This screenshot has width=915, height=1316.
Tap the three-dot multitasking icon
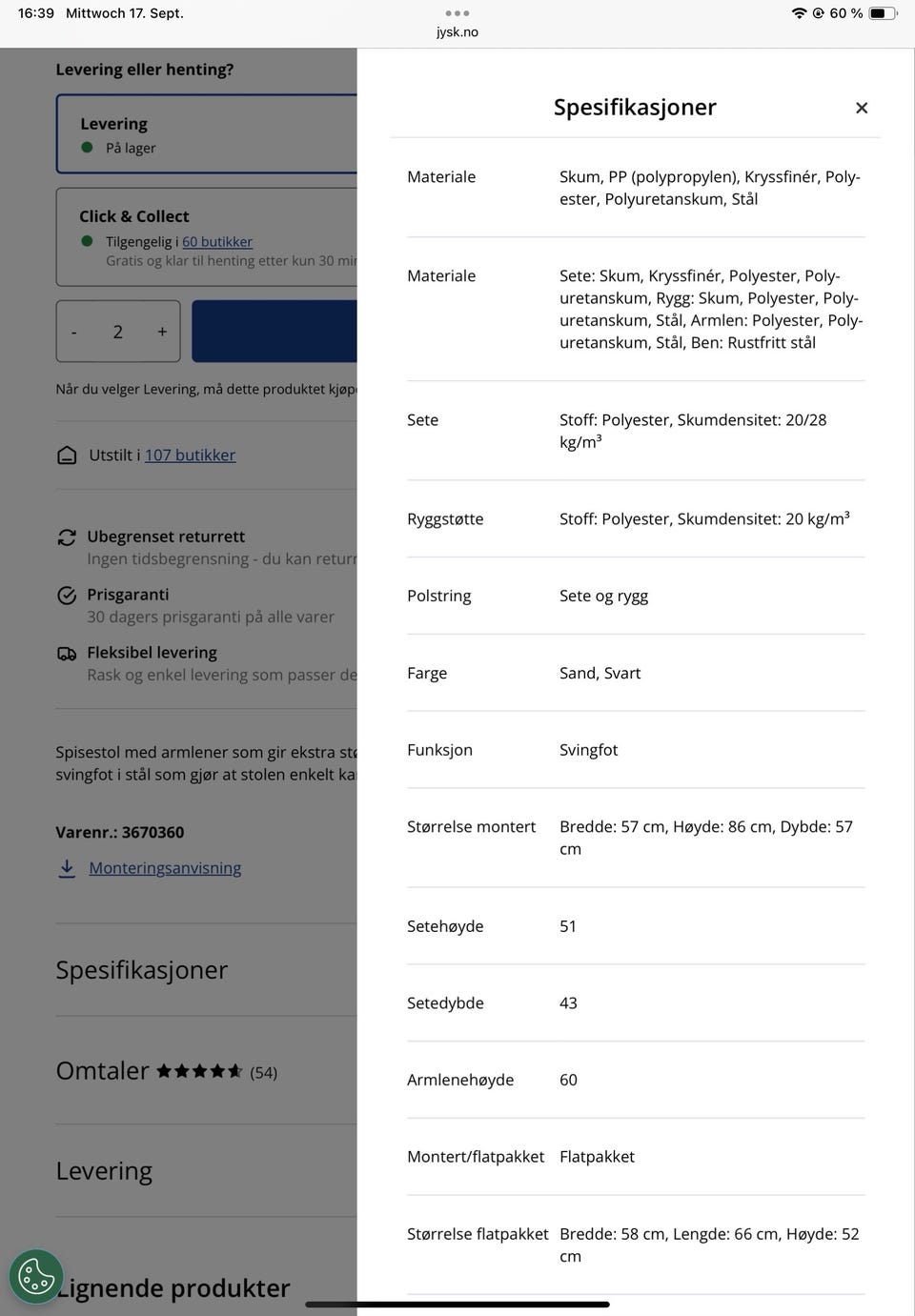457,13
